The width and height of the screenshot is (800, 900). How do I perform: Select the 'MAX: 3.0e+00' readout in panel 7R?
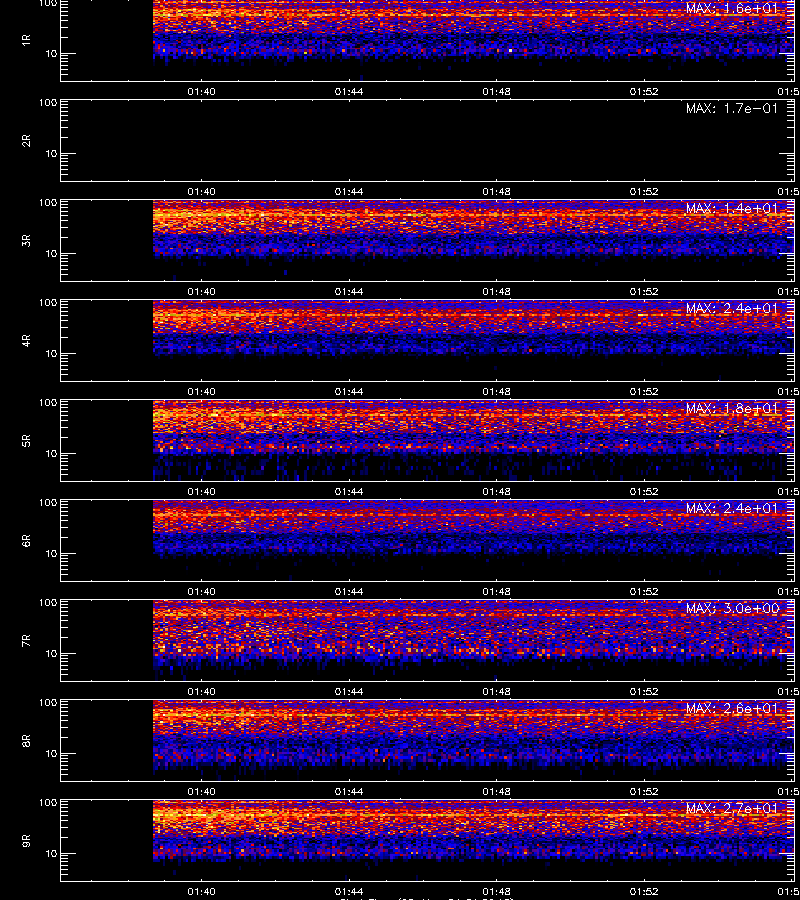[732, 608]
